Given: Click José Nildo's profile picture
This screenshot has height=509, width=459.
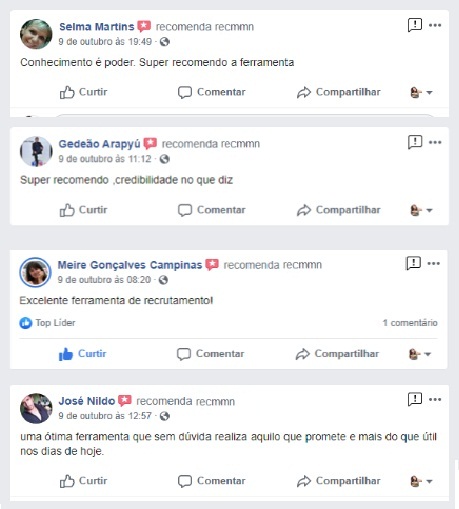Looking at the screenshot, I should click(36, 408).
